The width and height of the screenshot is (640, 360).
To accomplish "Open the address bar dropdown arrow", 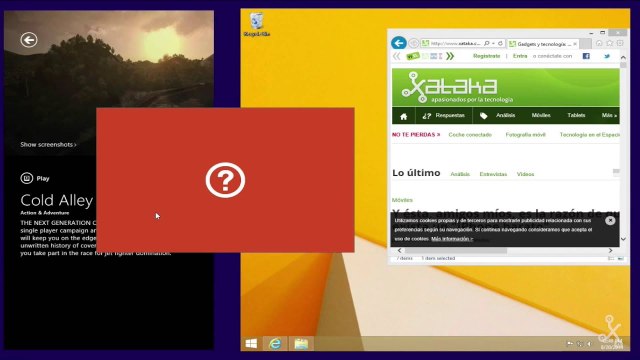I will [x=493, y=43].
